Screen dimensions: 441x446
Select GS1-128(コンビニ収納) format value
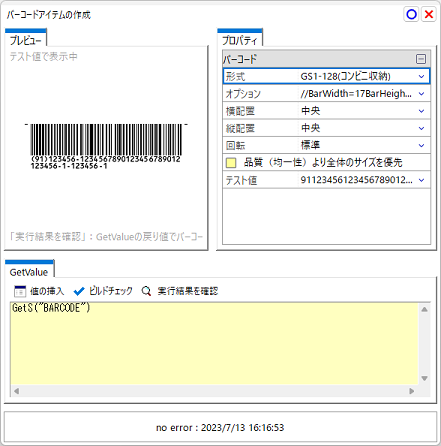345,76
